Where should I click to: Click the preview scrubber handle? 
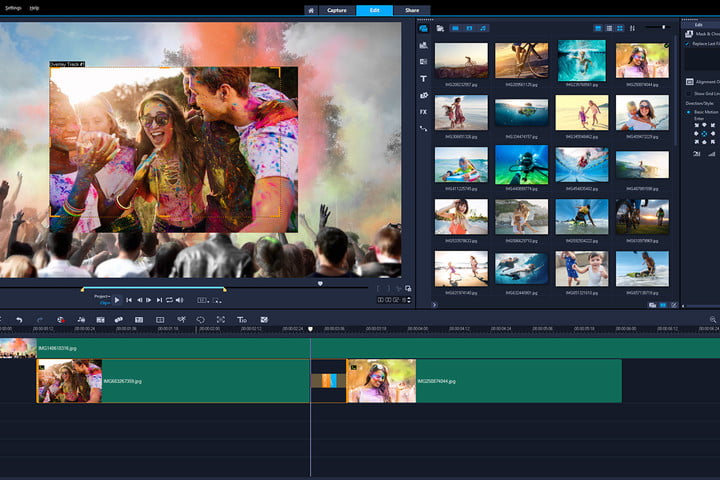coord(320,283)
